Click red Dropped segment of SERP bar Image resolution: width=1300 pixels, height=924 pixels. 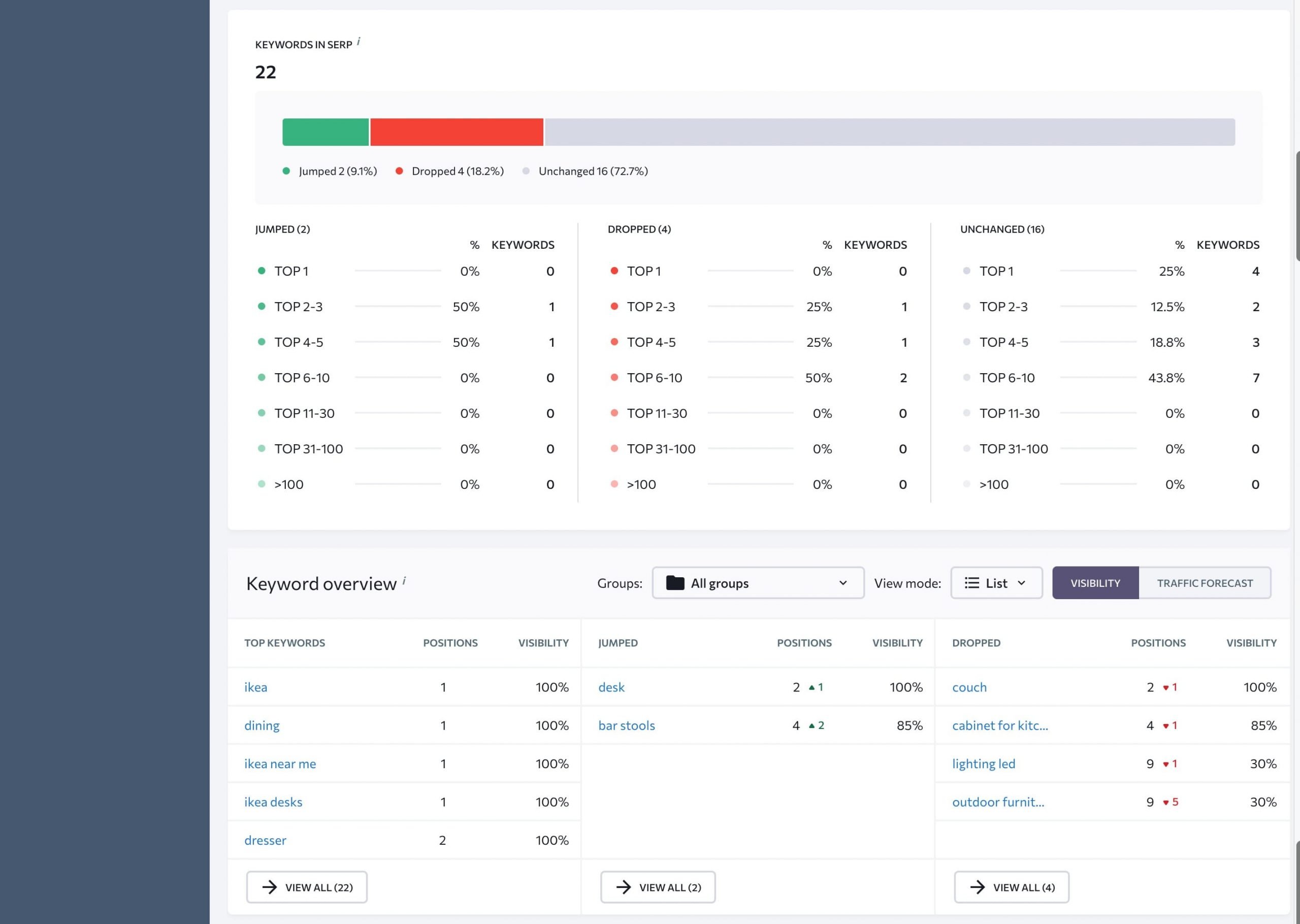[457, 132]
